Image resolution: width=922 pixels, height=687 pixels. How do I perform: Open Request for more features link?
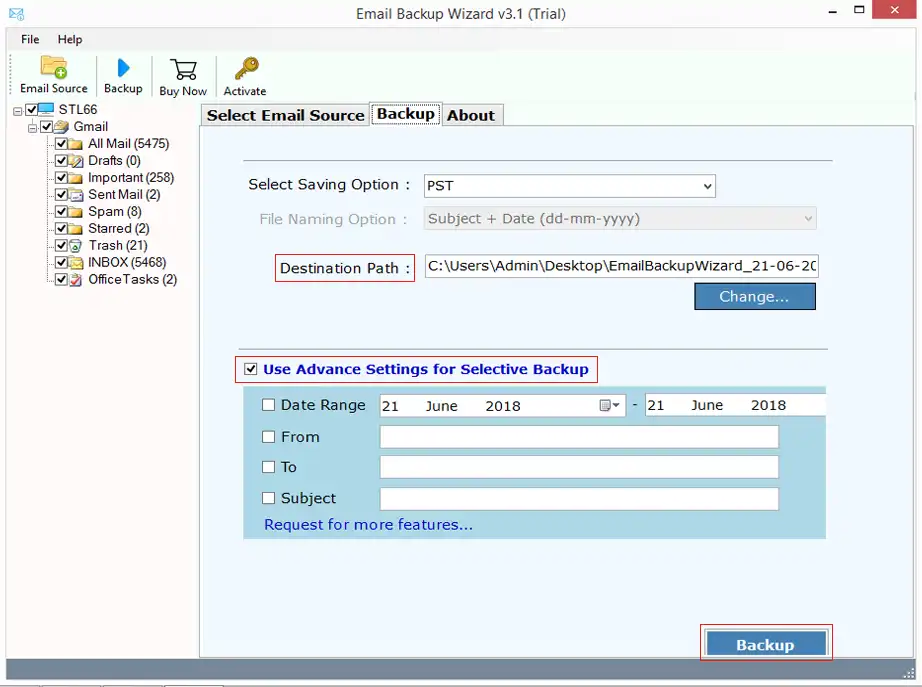(368, 525)
